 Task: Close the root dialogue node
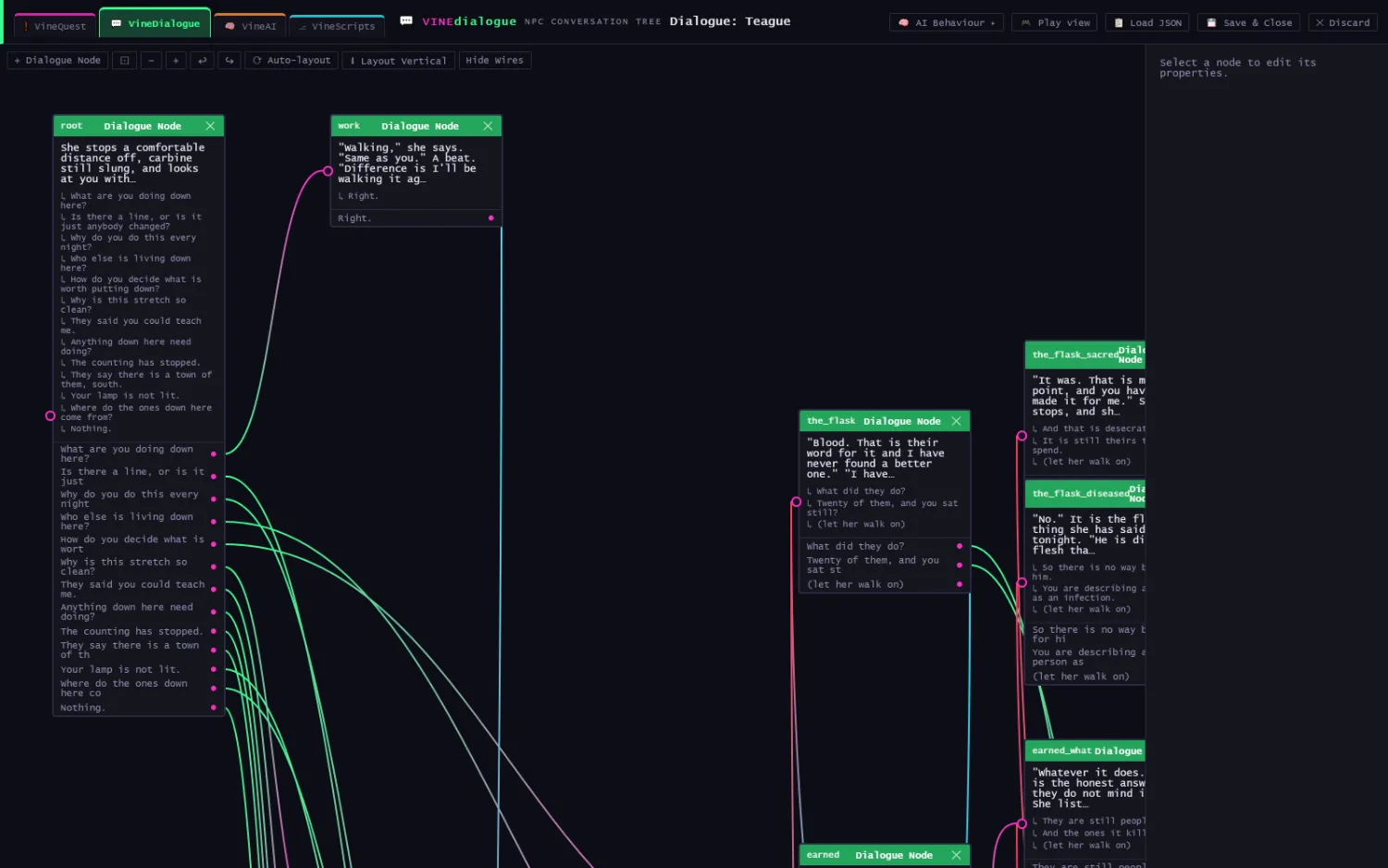pos(210,126)
